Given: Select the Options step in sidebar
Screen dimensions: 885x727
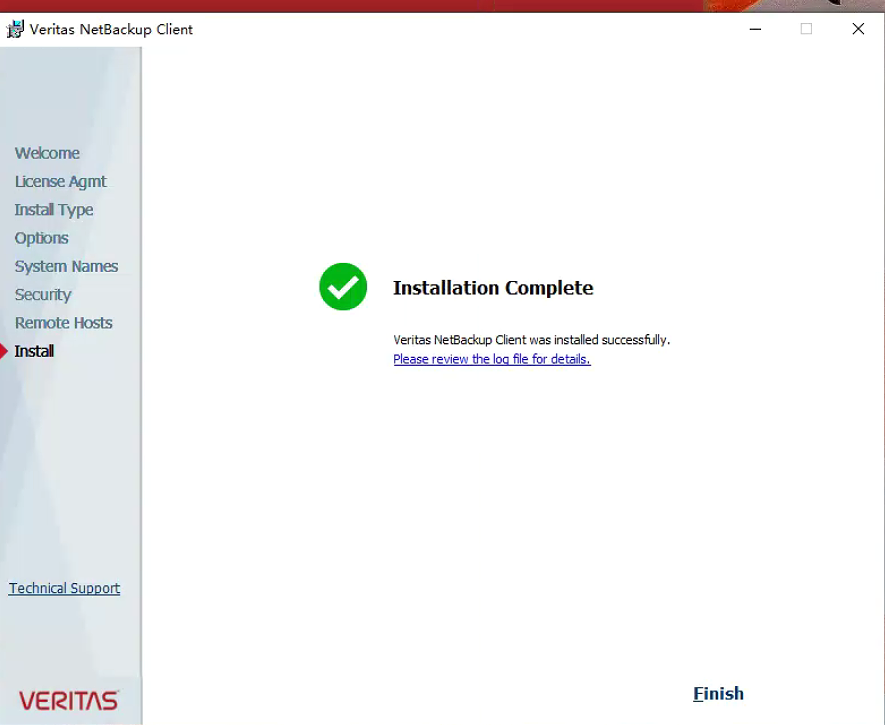Looking at the screenshot, I should pyautogui.click(x=41, y=238).
